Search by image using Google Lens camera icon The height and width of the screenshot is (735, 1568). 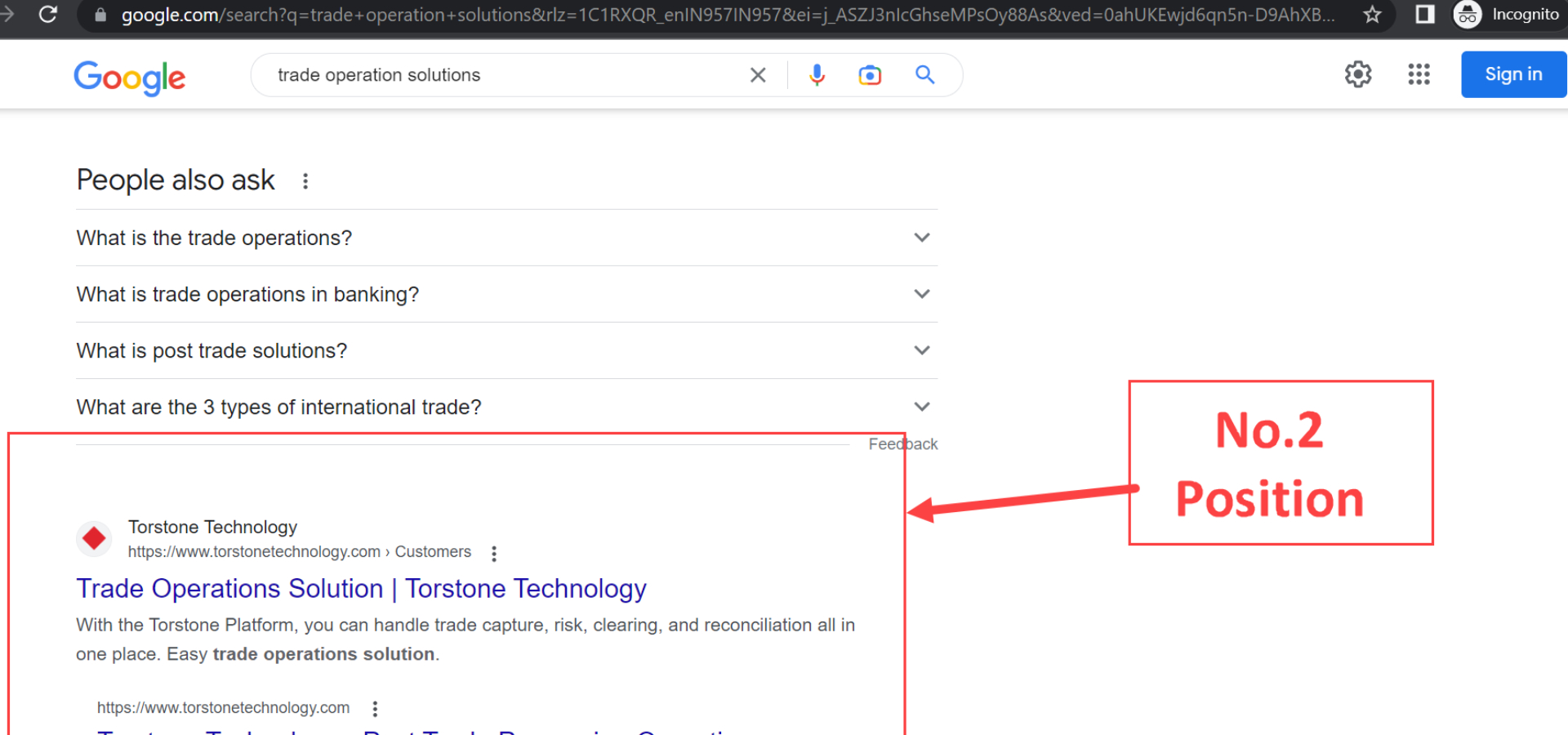(870, 74)
